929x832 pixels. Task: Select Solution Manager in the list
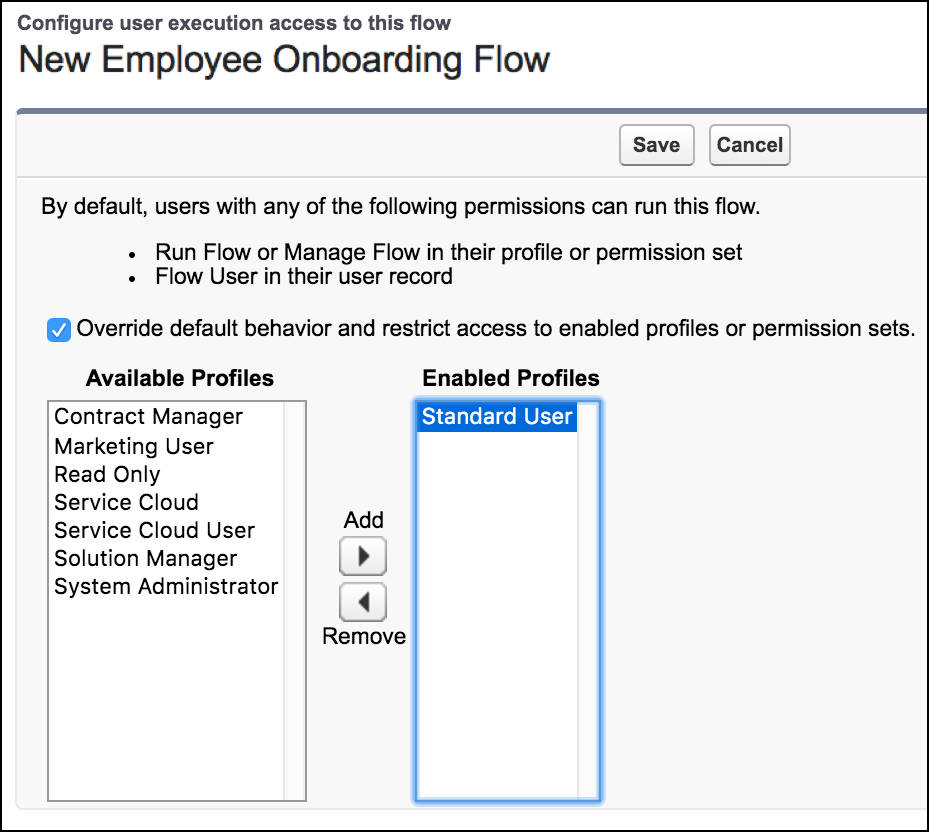145,558
